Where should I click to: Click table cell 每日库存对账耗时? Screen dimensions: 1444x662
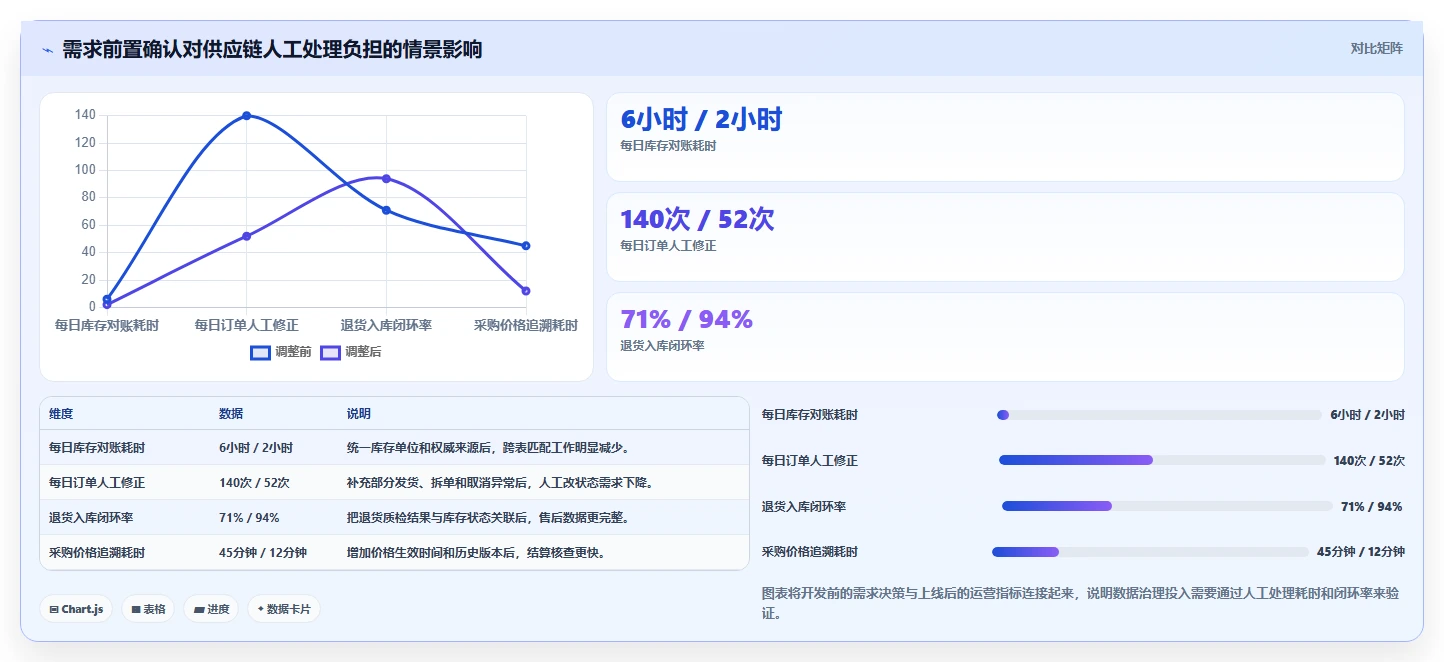(x=97, y=448)
